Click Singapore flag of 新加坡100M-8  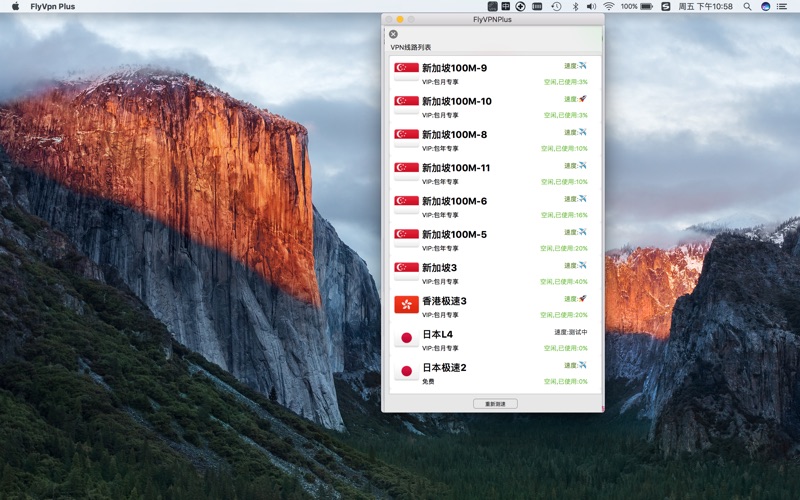point(406,138)
